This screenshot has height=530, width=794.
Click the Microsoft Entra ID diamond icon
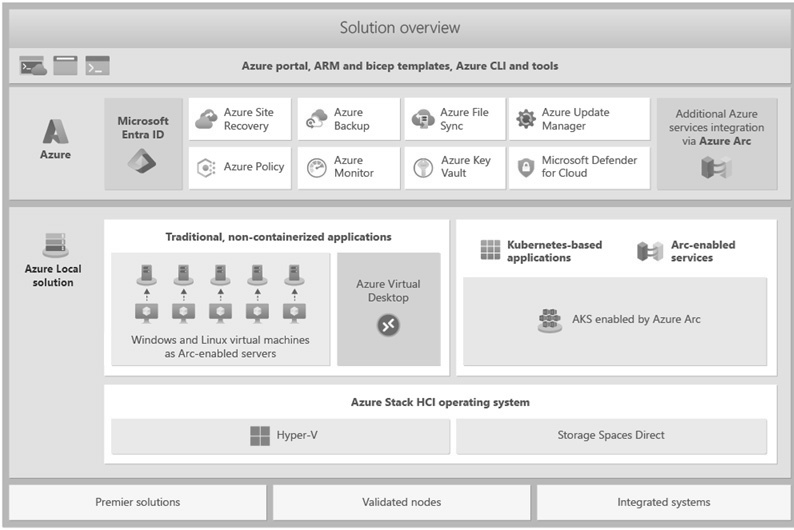click(x=142, y=161)
